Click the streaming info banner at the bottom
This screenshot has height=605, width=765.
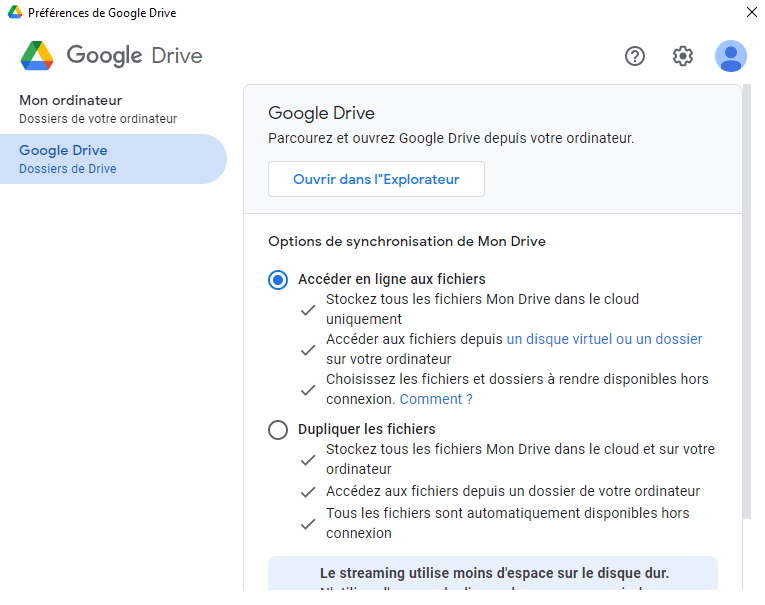click(x=493, y=574)
